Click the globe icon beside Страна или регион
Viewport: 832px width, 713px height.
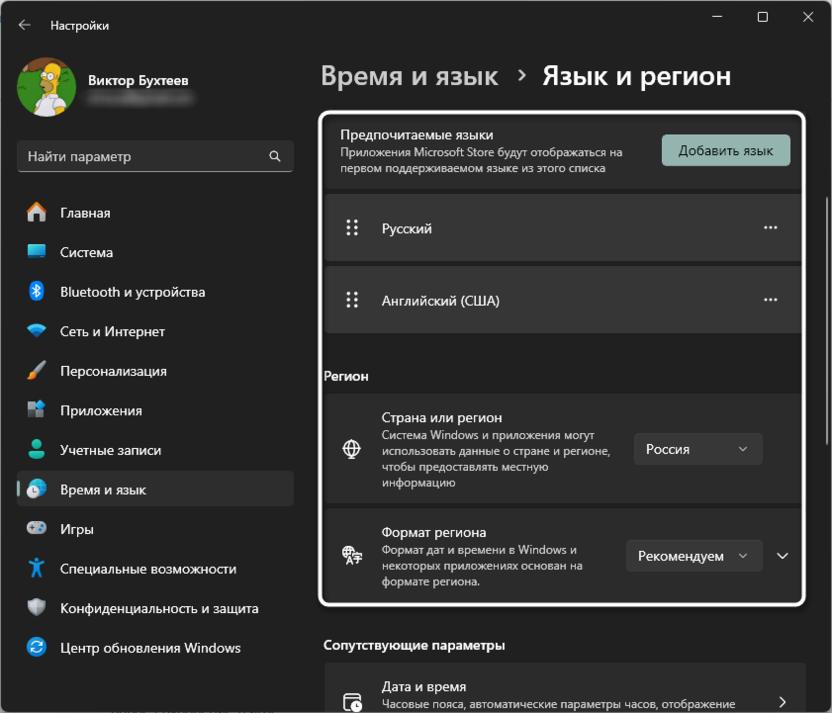(x=351, y=449)
